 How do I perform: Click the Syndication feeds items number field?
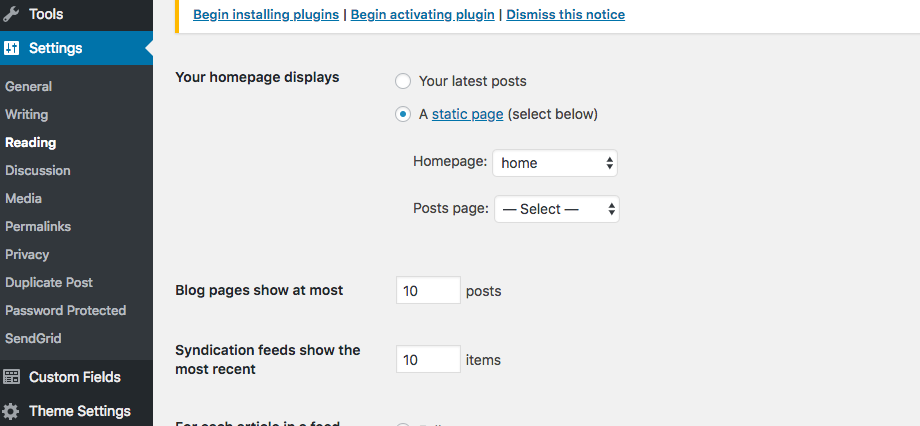[x=428, y=359]
